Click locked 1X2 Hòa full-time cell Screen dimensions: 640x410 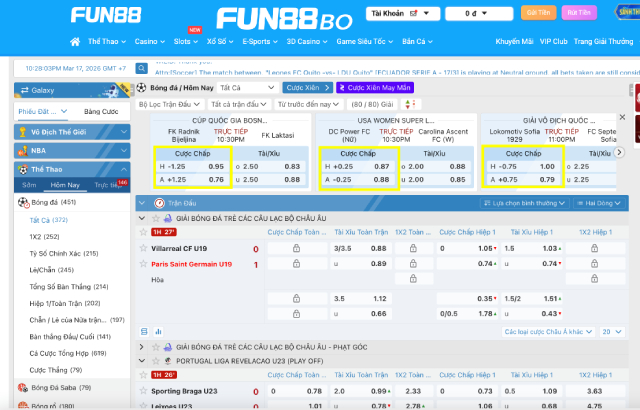pyautogui.click(x=413, y=279)
